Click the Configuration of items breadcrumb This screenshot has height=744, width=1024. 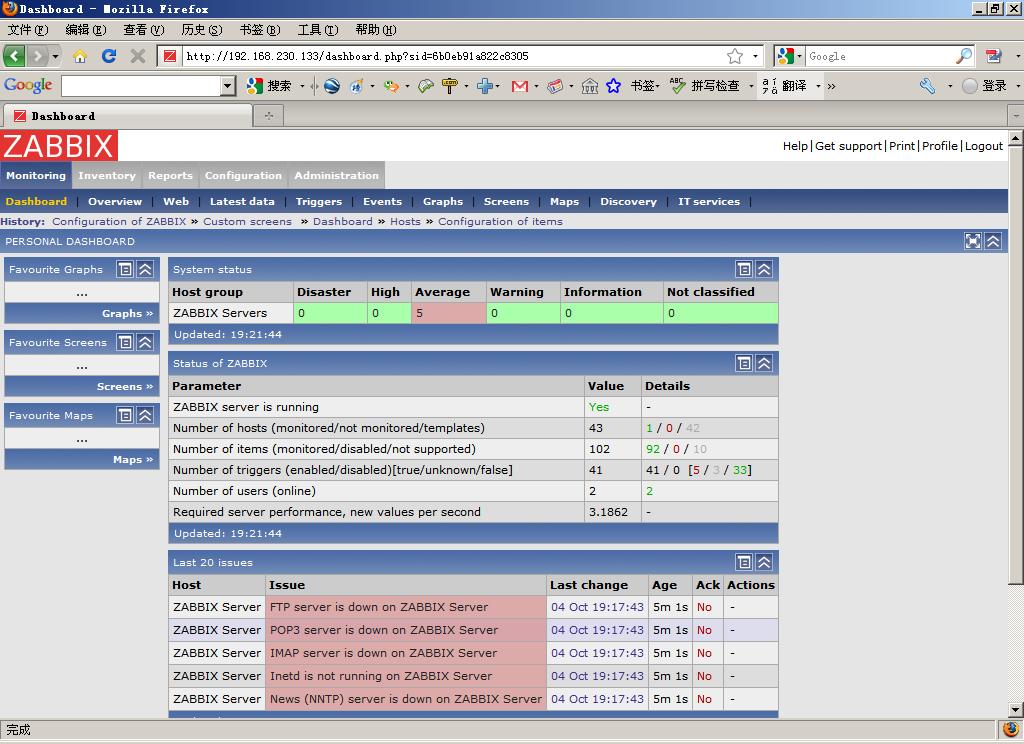coord(500,221)
